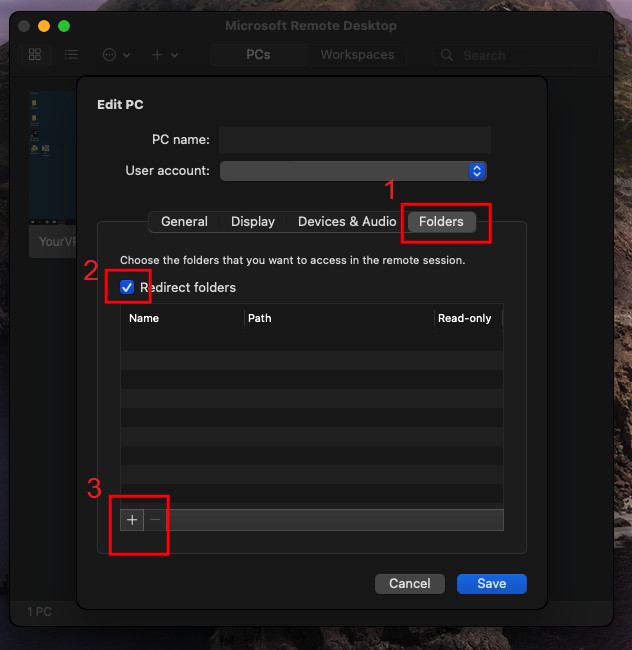The width and height of the screenshot is (632, 650).
Task: Focus the Search field in toolbar
Action: 516,55
